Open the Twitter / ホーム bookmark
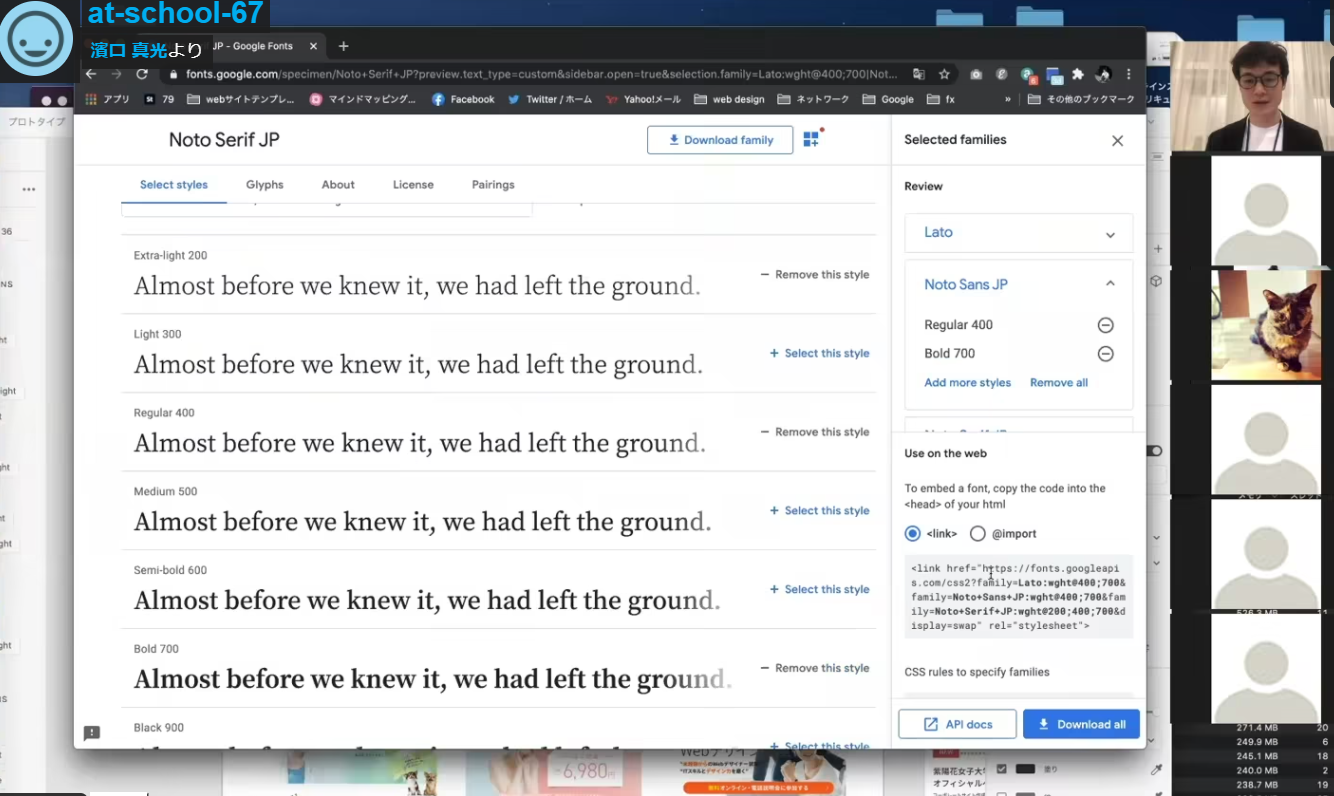This screenshot has height=796, width=1334. [550, 99]
